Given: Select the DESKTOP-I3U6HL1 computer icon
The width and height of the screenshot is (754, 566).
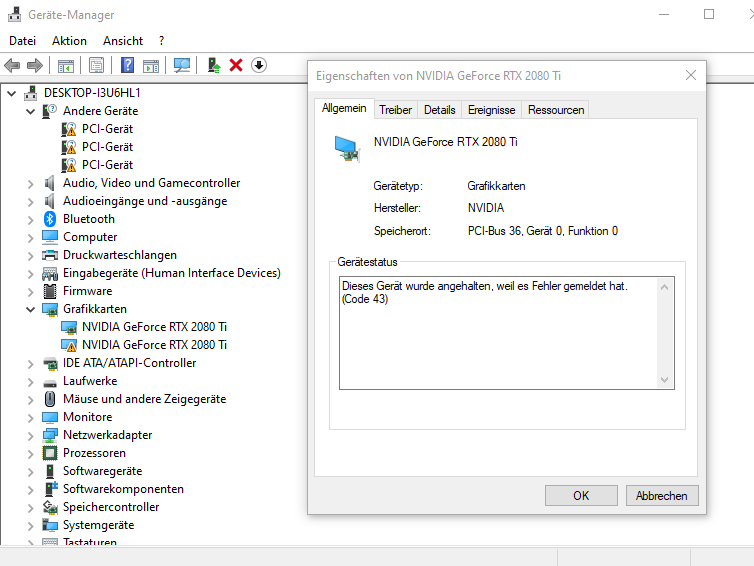Looking at the screenshot, I should (31, 93).
